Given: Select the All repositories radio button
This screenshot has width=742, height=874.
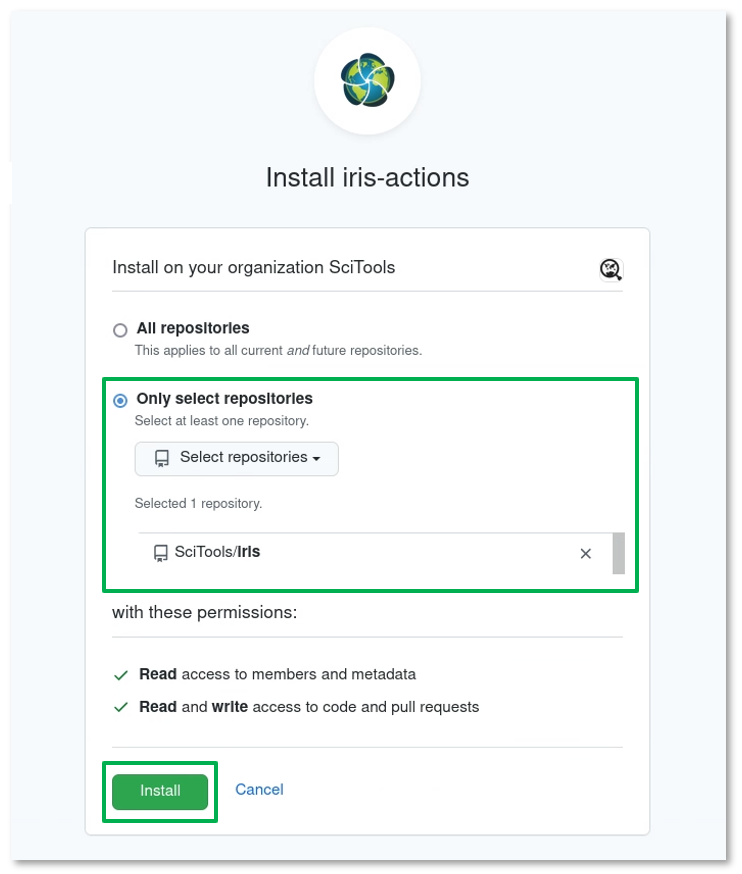Looking at the screenshot, I should (120, 330).
